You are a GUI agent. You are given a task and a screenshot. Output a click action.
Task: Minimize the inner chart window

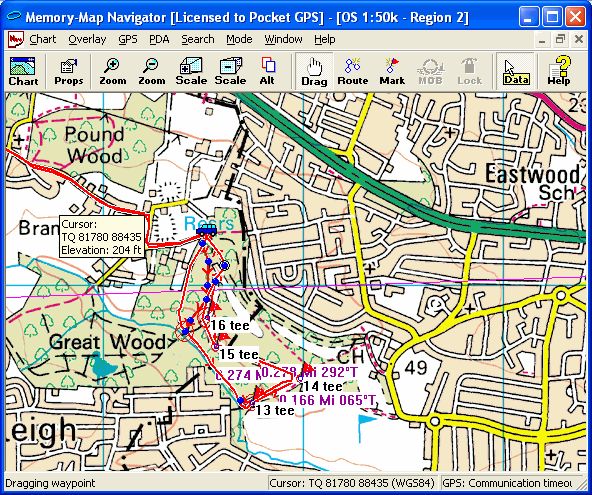pyautogui.click(x=542, y=39)
